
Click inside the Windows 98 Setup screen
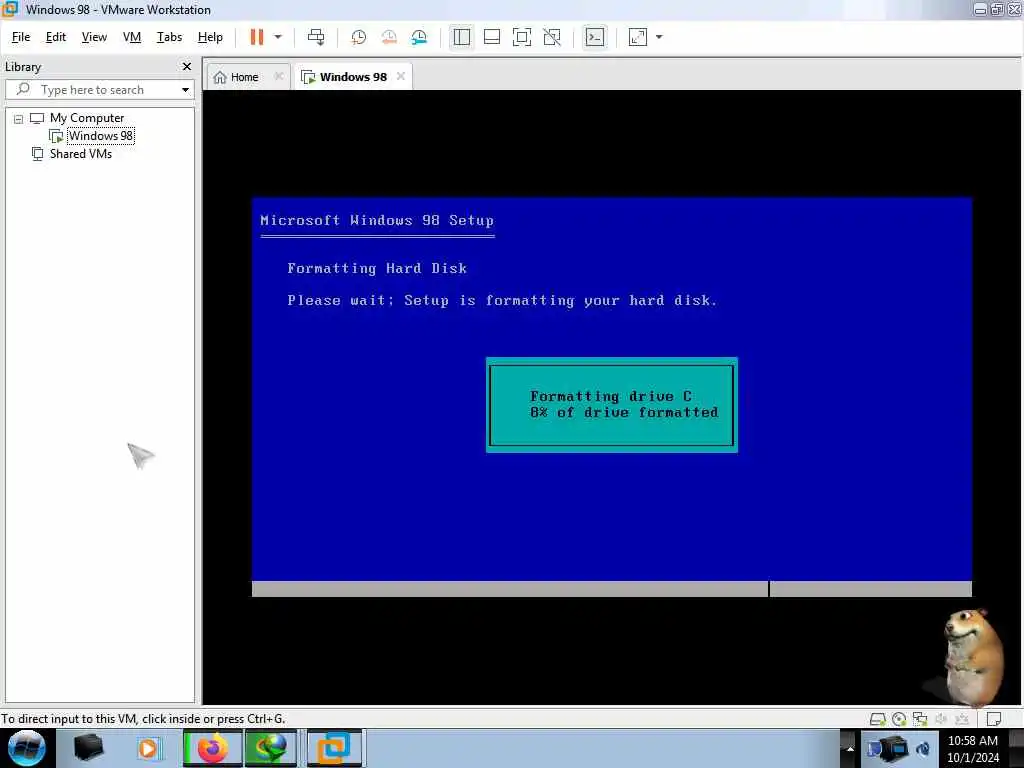tap(612, 396)
